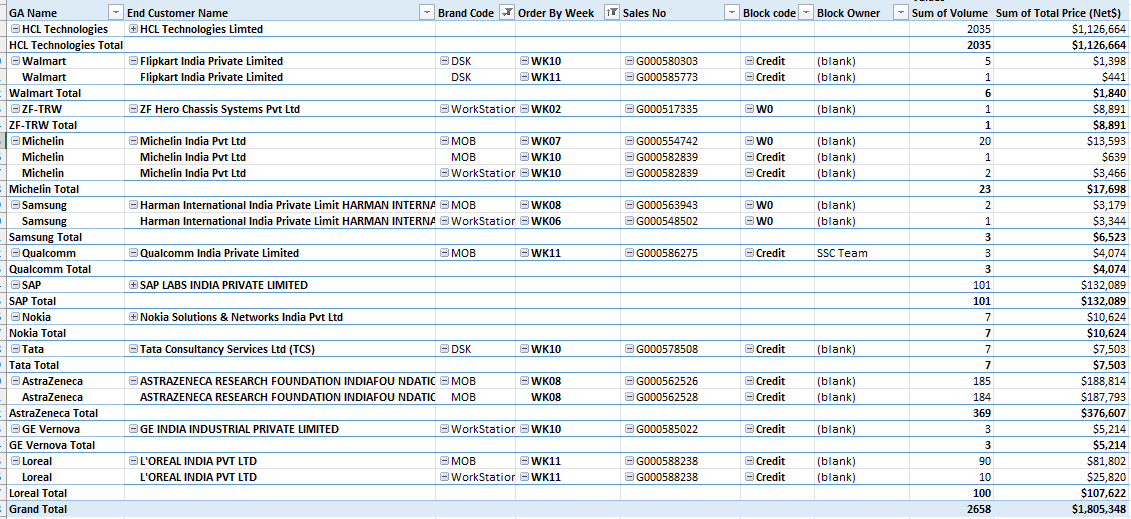
Task: Collapse sales number G000517335
Action: tap(629, 109)
